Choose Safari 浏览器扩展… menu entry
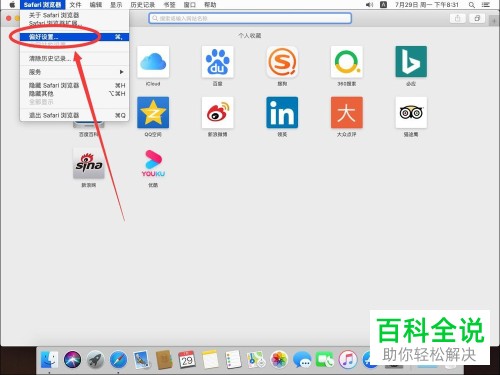Viewport: 500px width, 375px height. click(74, 23)
